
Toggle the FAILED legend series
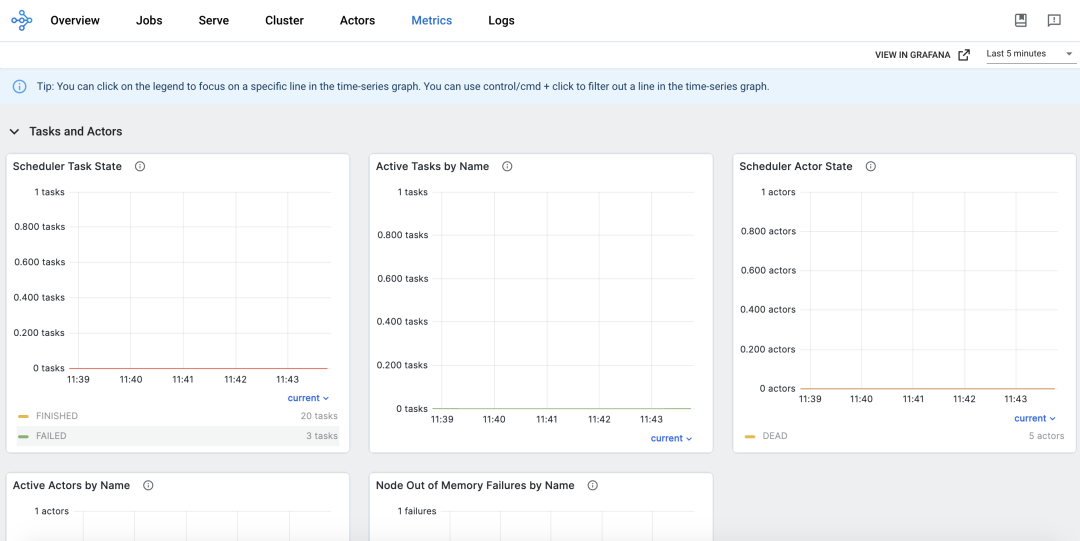click(51, 436)
